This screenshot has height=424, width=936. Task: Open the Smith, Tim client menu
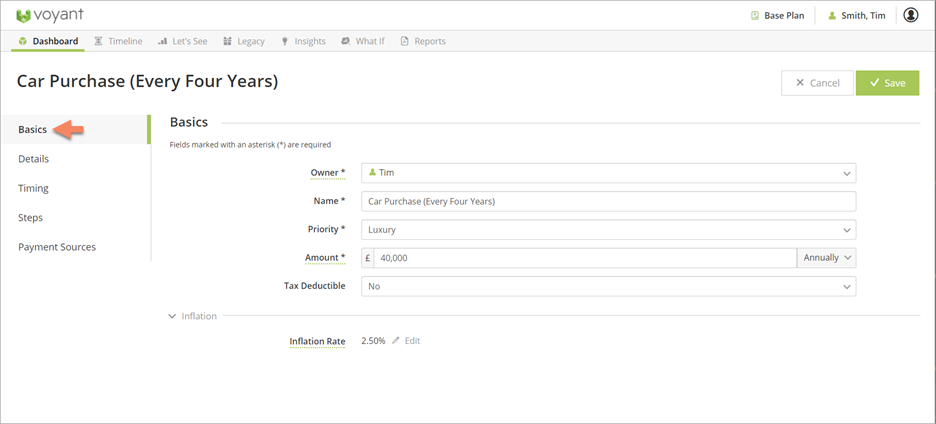coord(857,16)
